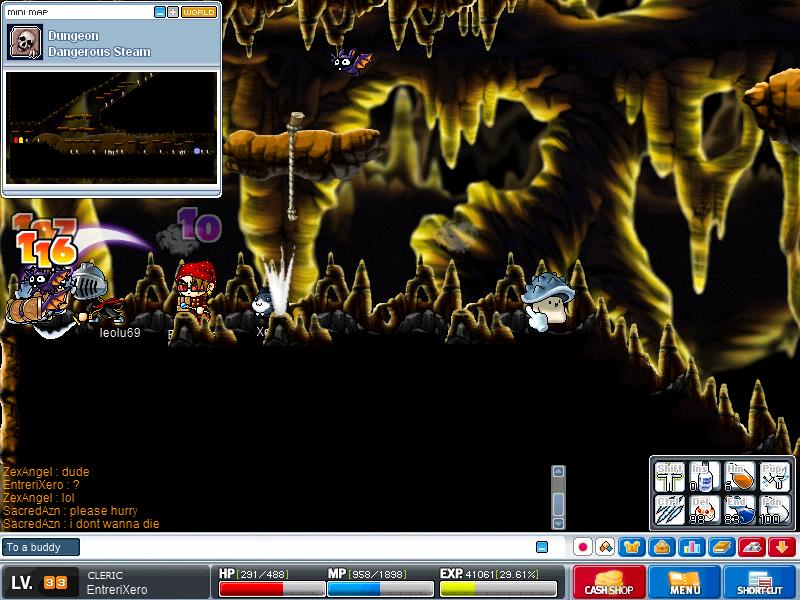Use the Hm quick-slot orange potion
800x600 pixels.
[739, 478]
